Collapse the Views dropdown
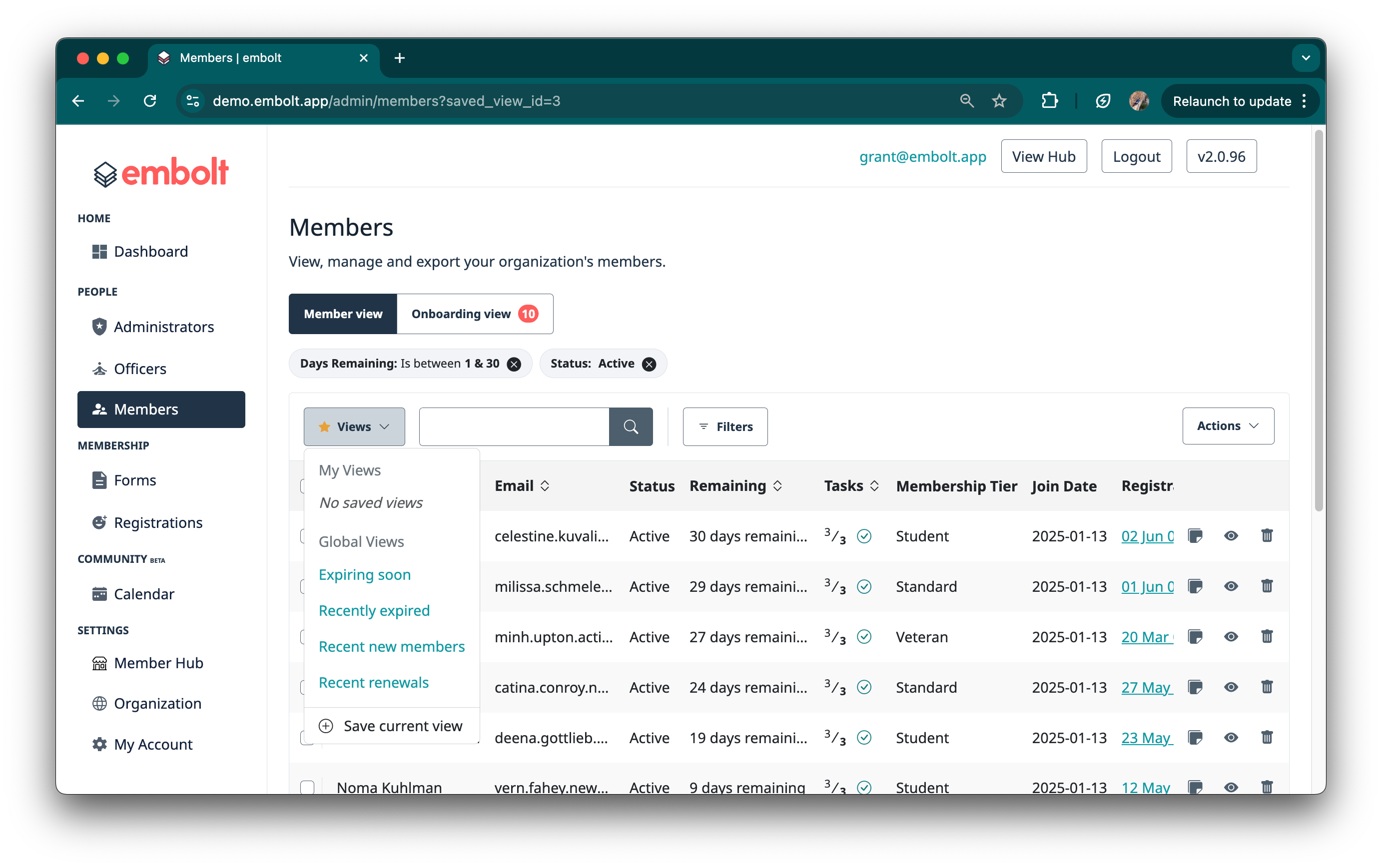 click(x=354, y=426)
